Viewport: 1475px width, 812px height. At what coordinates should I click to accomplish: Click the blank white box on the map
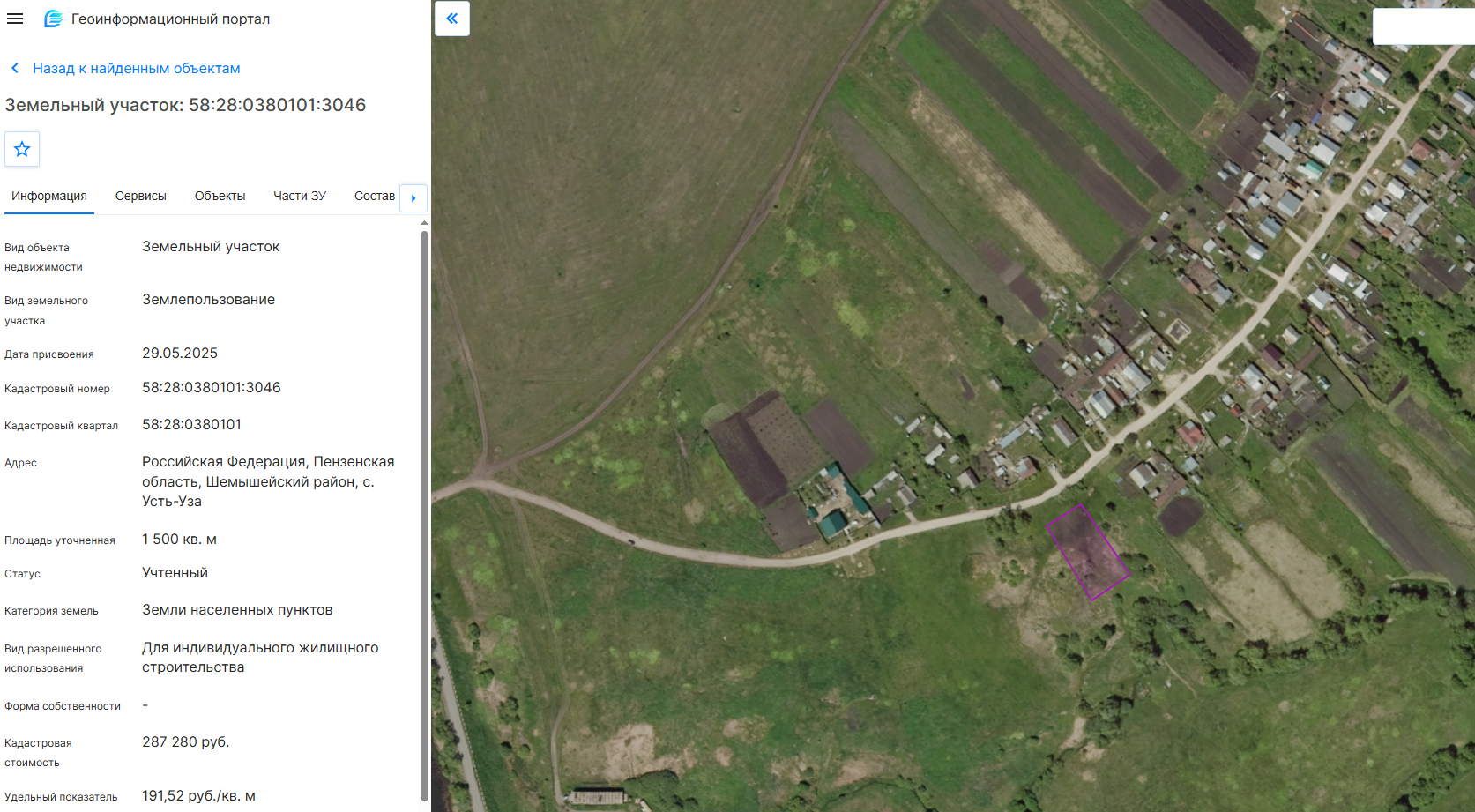point(1423,26)
